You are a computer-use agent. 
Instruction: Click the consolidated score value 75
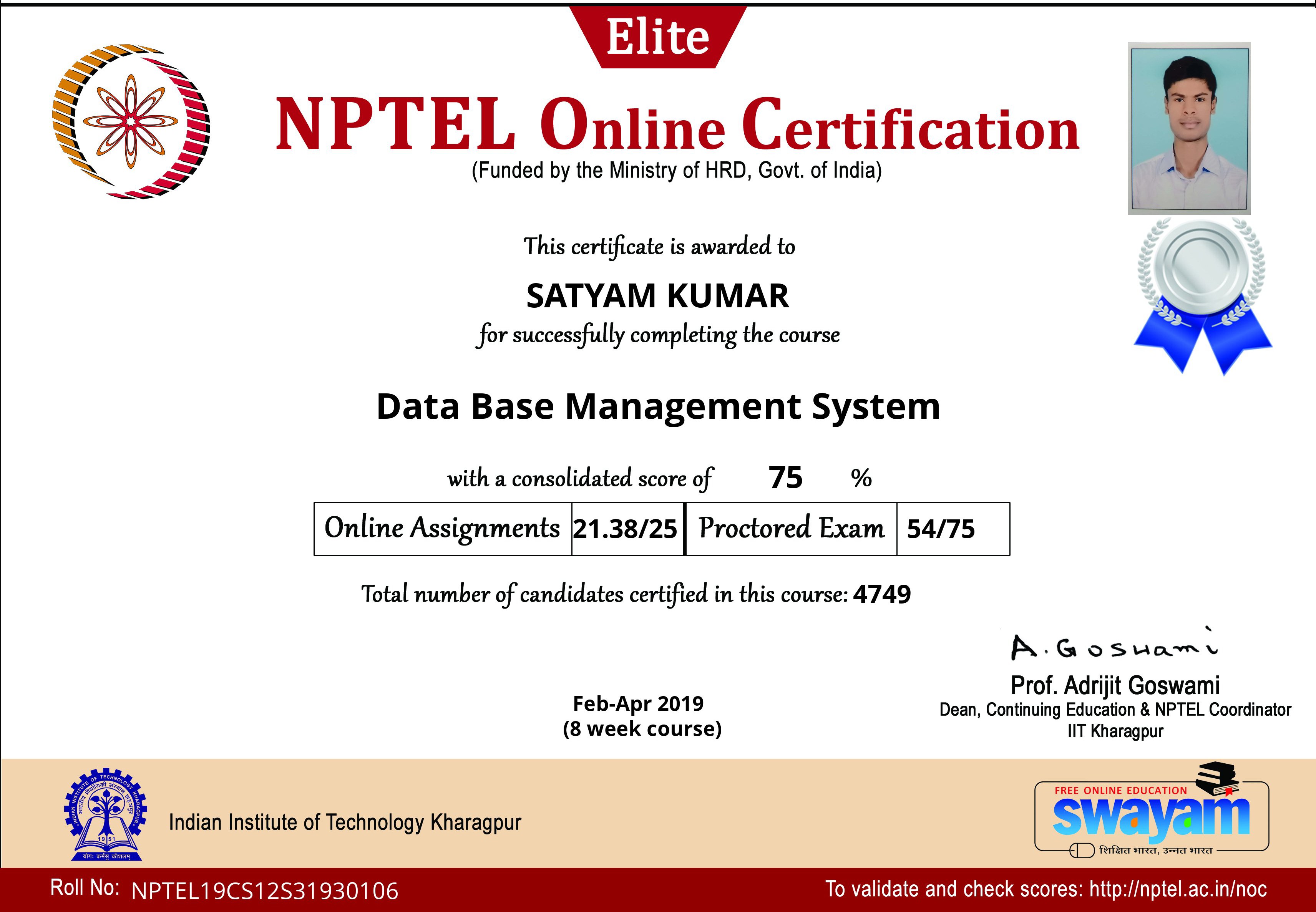pos(786,478)
